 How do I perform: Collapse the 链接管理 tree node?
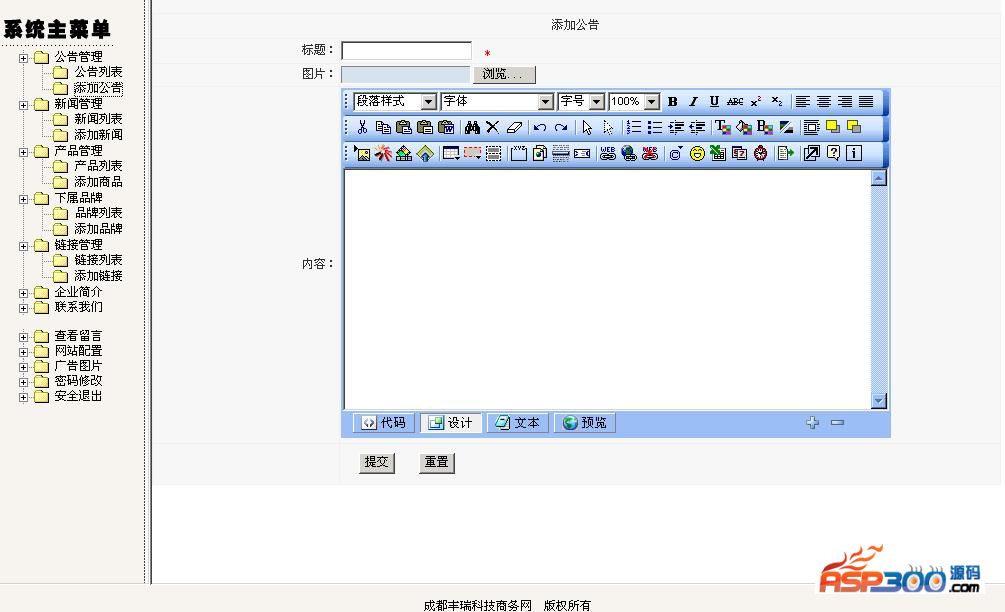pos(24,246)
